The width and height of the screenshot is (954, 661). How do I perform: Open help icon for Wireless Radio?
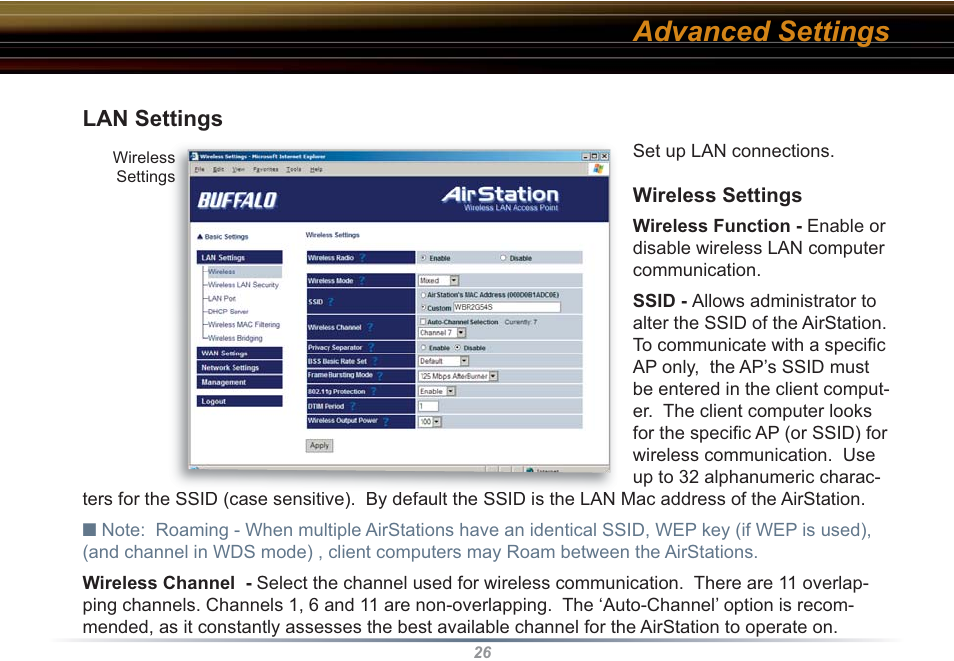362,257
